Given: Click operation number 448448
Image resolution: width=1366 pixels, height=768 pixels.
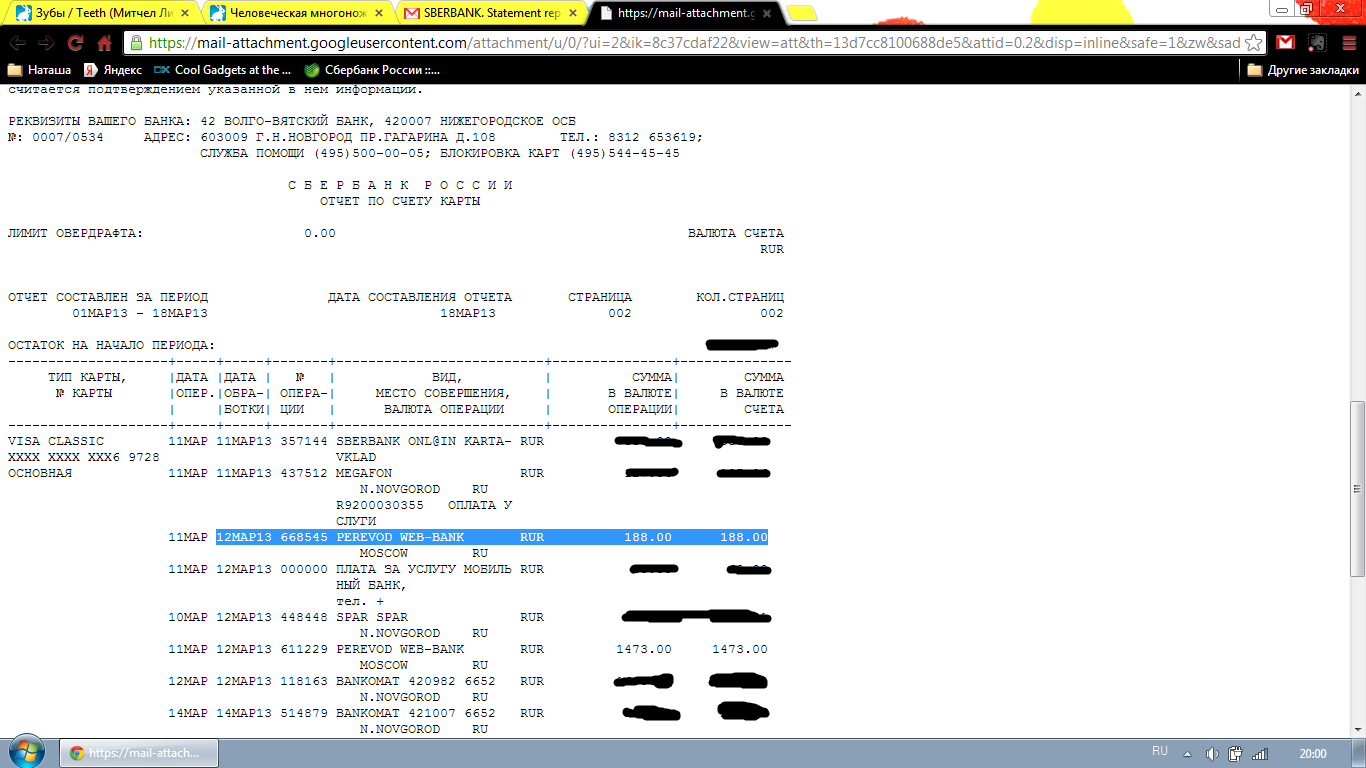Looking at the screenshot, I should (x=304, y=617).
